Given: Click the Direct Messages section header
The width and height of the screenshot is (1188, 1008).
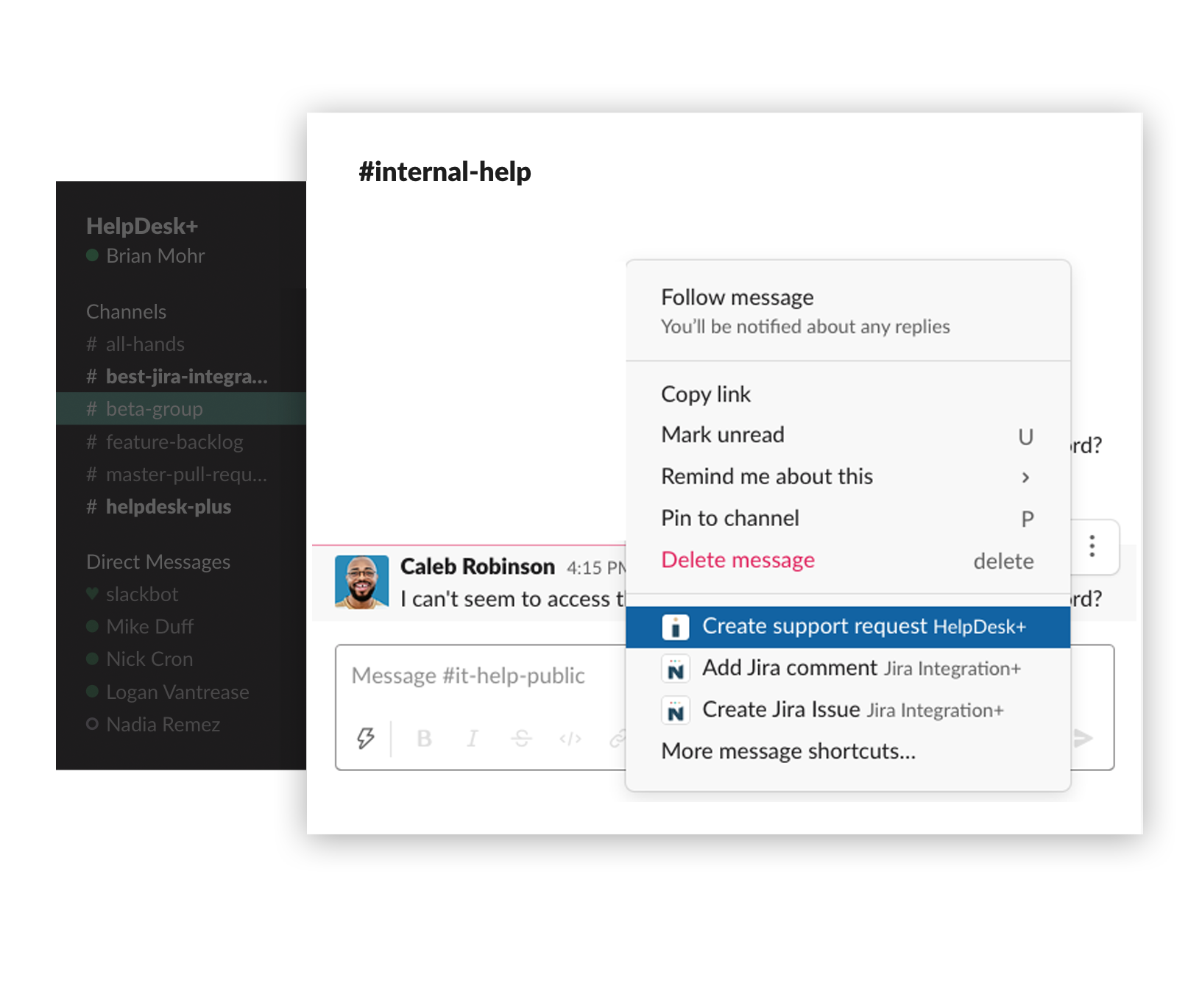Looking at the screenshot, I should point(158,562).
